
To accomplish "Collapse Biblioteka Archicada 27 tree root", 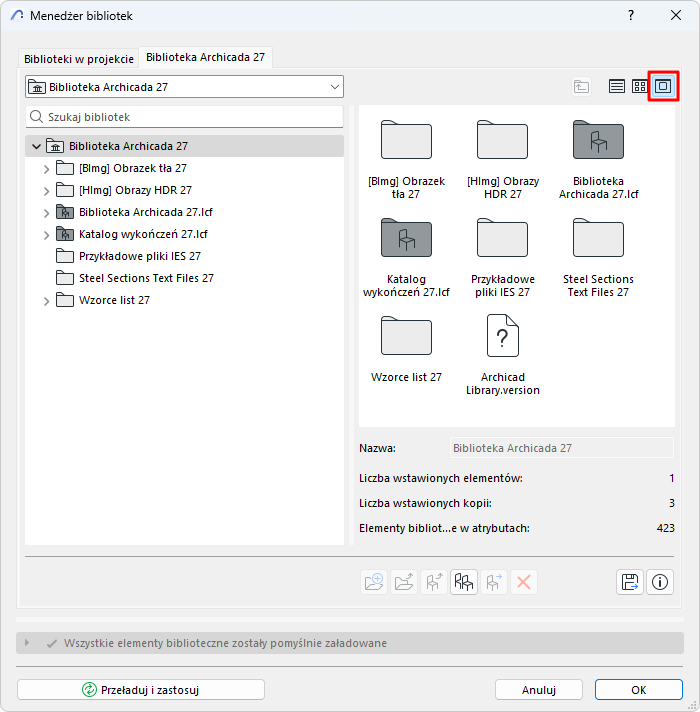I will [36, 146].
